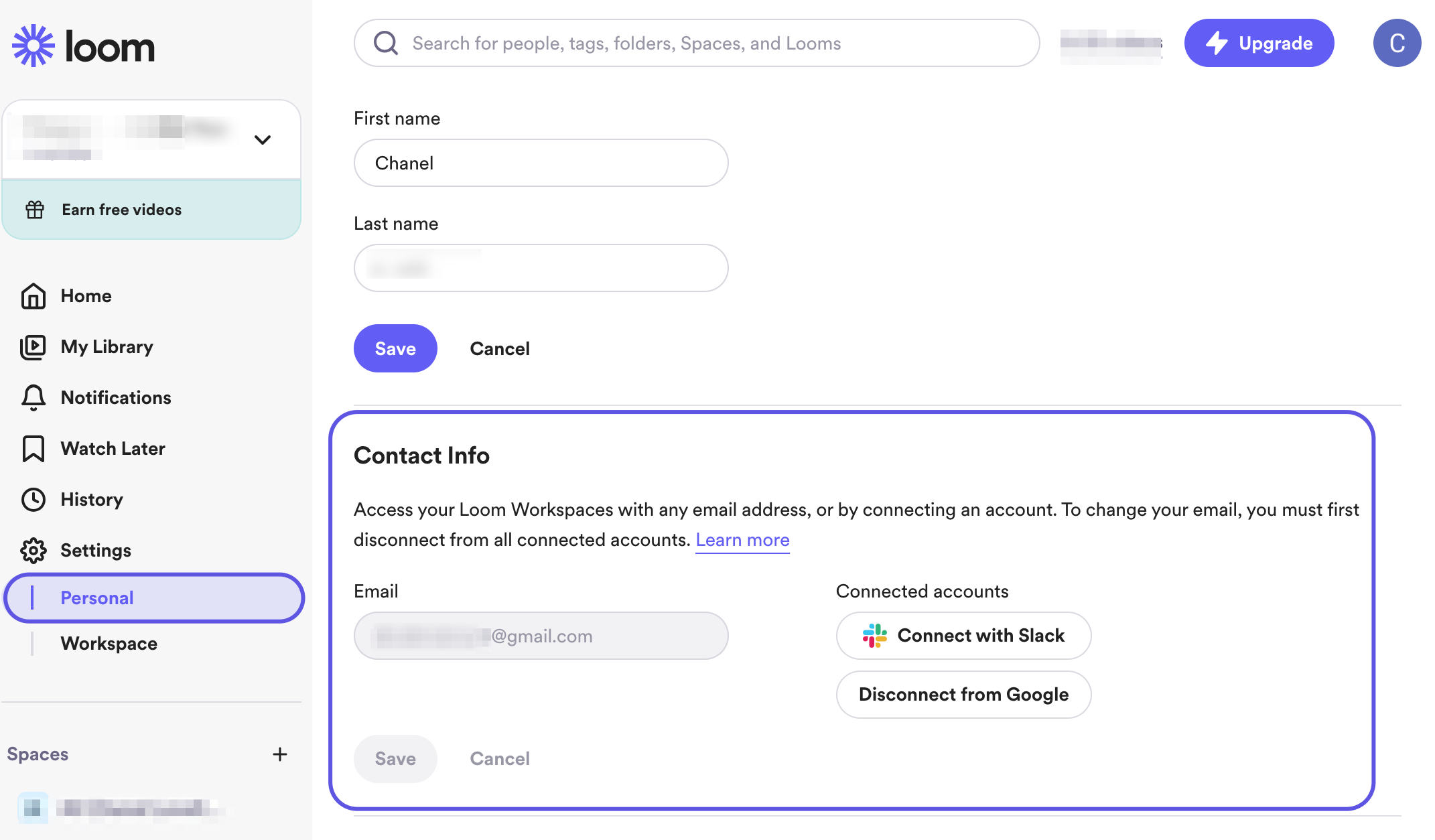The height and width of the screenshot is (840, 1435).
Task: Click Disconnect from Google button
Action: tap(963, 695)
